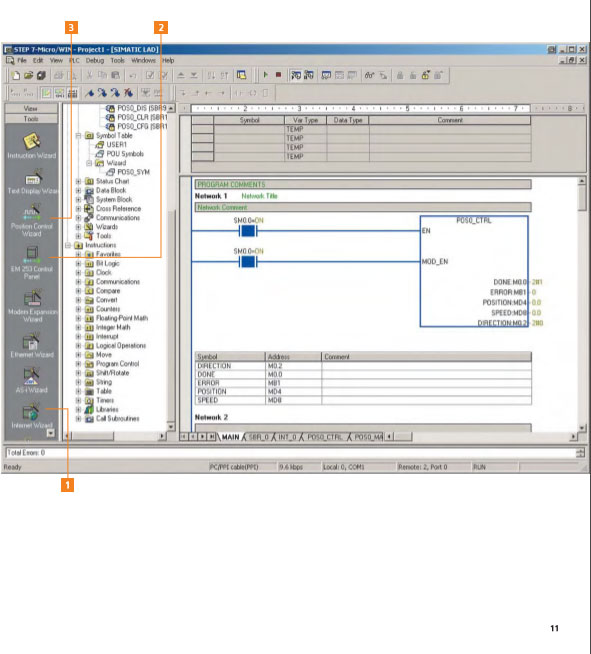591x654 pixels.
Task: Click the 'Network Title' text
Action: tap(259, 196)
